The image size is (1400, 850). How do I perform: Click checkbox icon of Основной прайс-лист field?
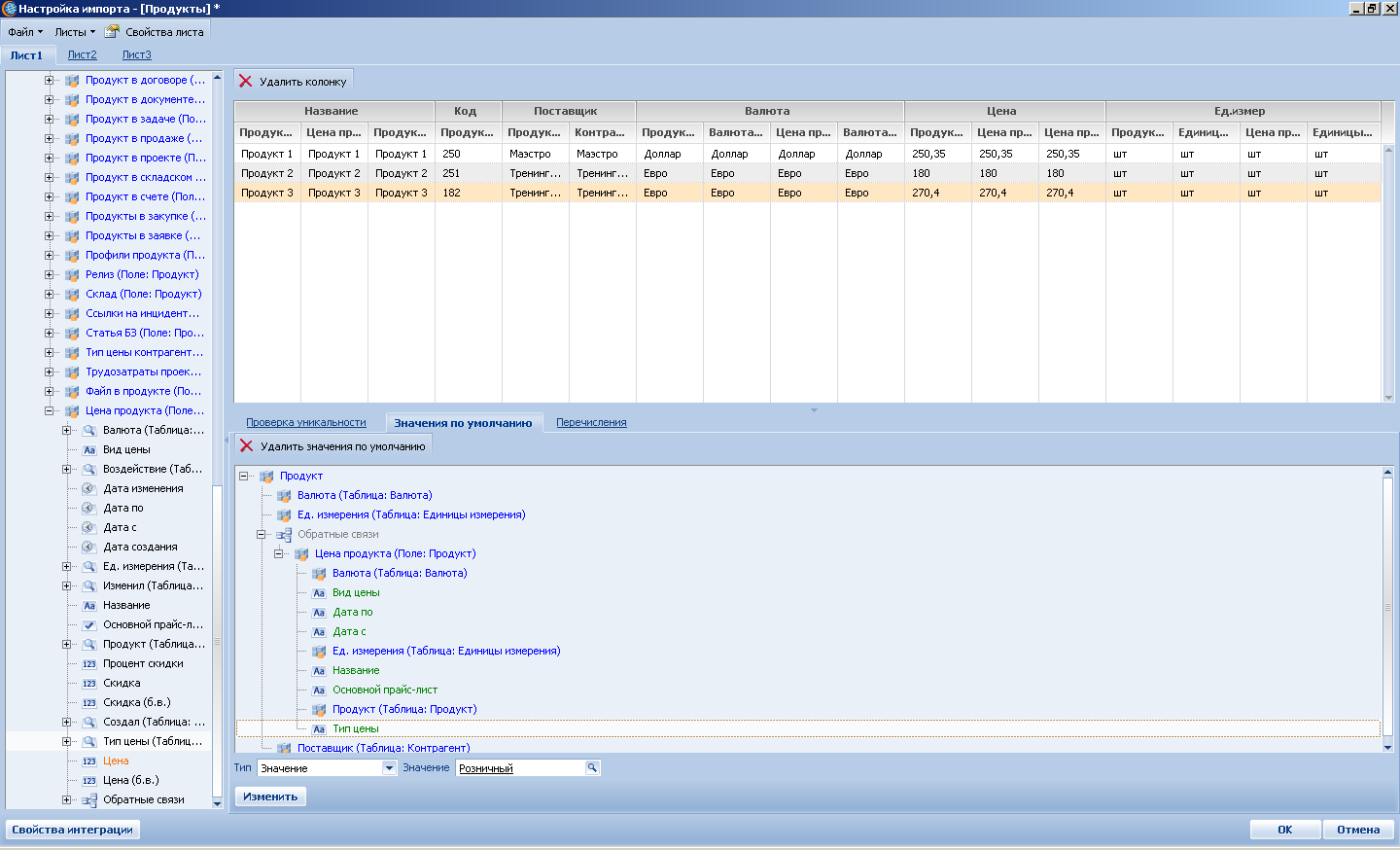tap(89, 625)
